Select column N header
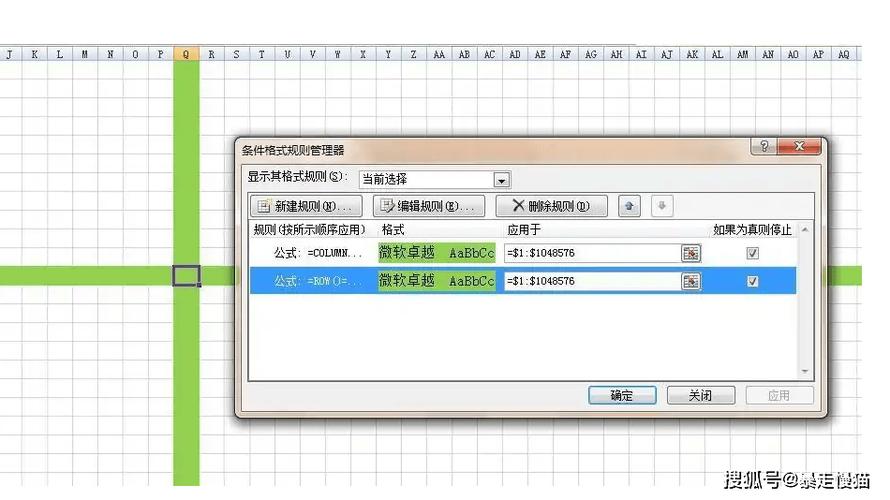 pos(110,54)
